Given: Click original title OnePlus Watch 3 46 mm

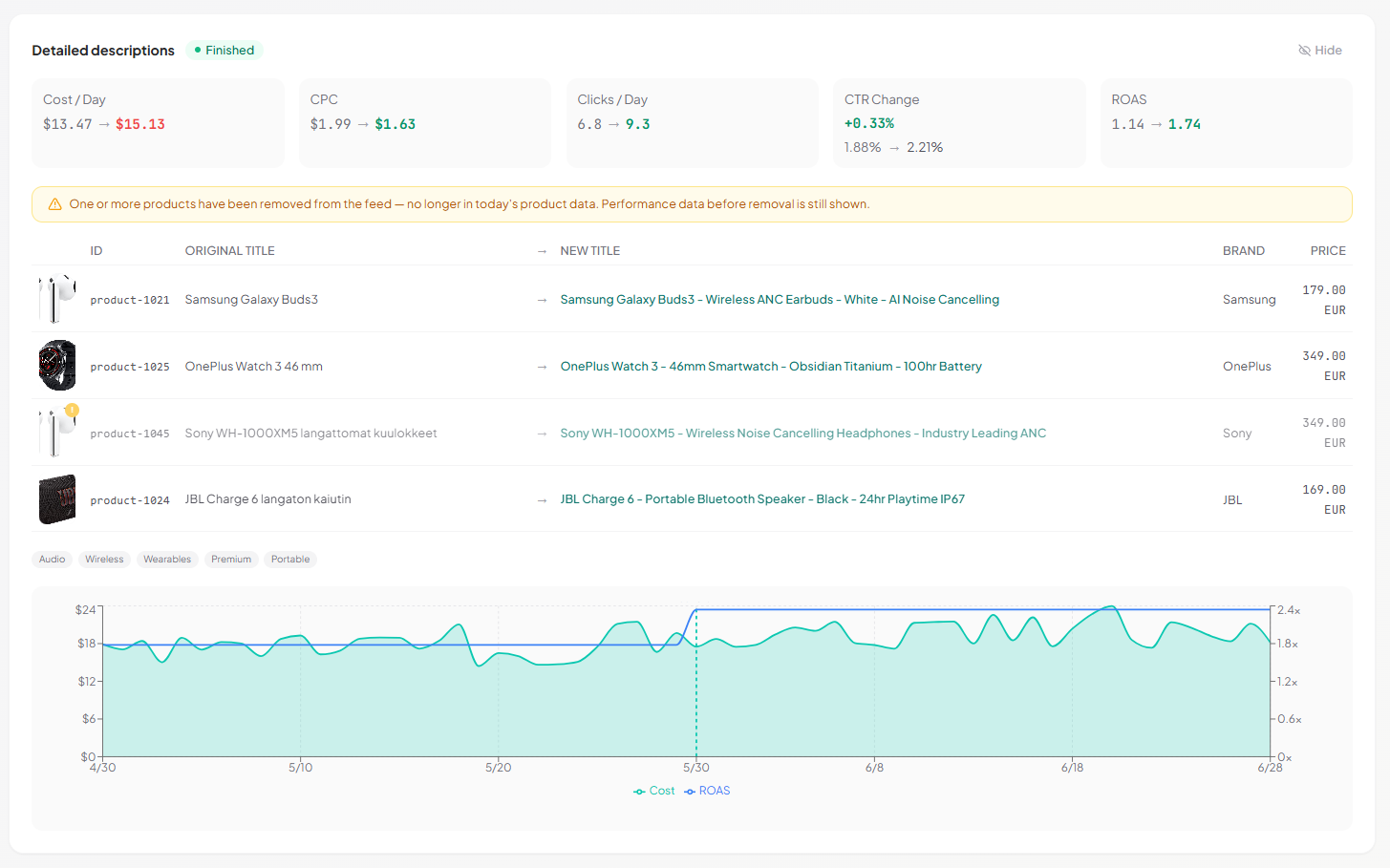Looking at the screenshot, I should (254, 367).
